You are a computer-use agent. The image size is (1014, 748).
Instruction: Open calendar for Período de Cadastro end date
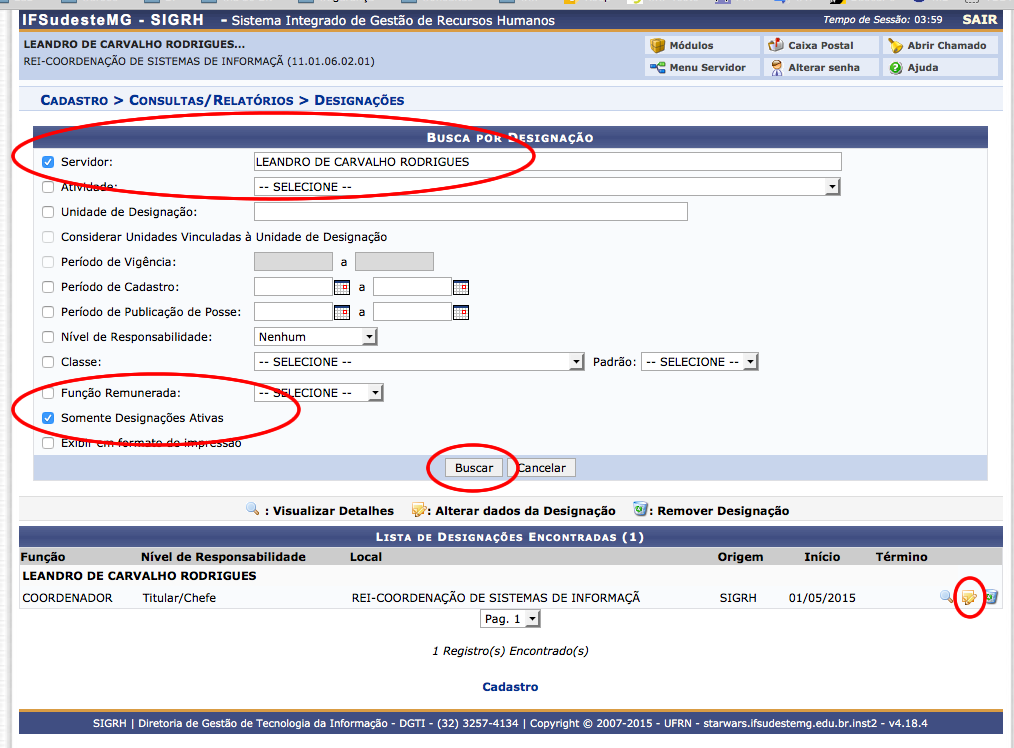pos(460,287)
